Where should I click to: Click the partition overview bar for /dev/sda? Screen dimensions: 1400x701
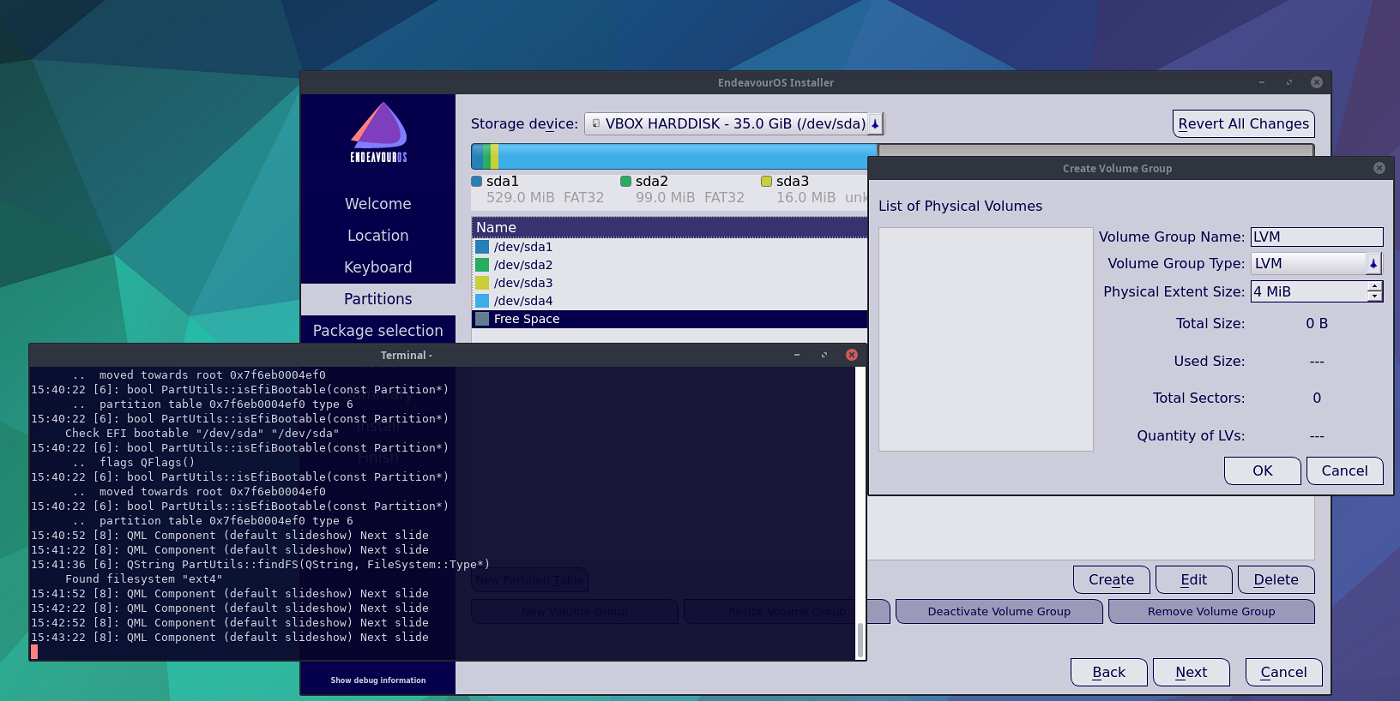pos(670,156)
